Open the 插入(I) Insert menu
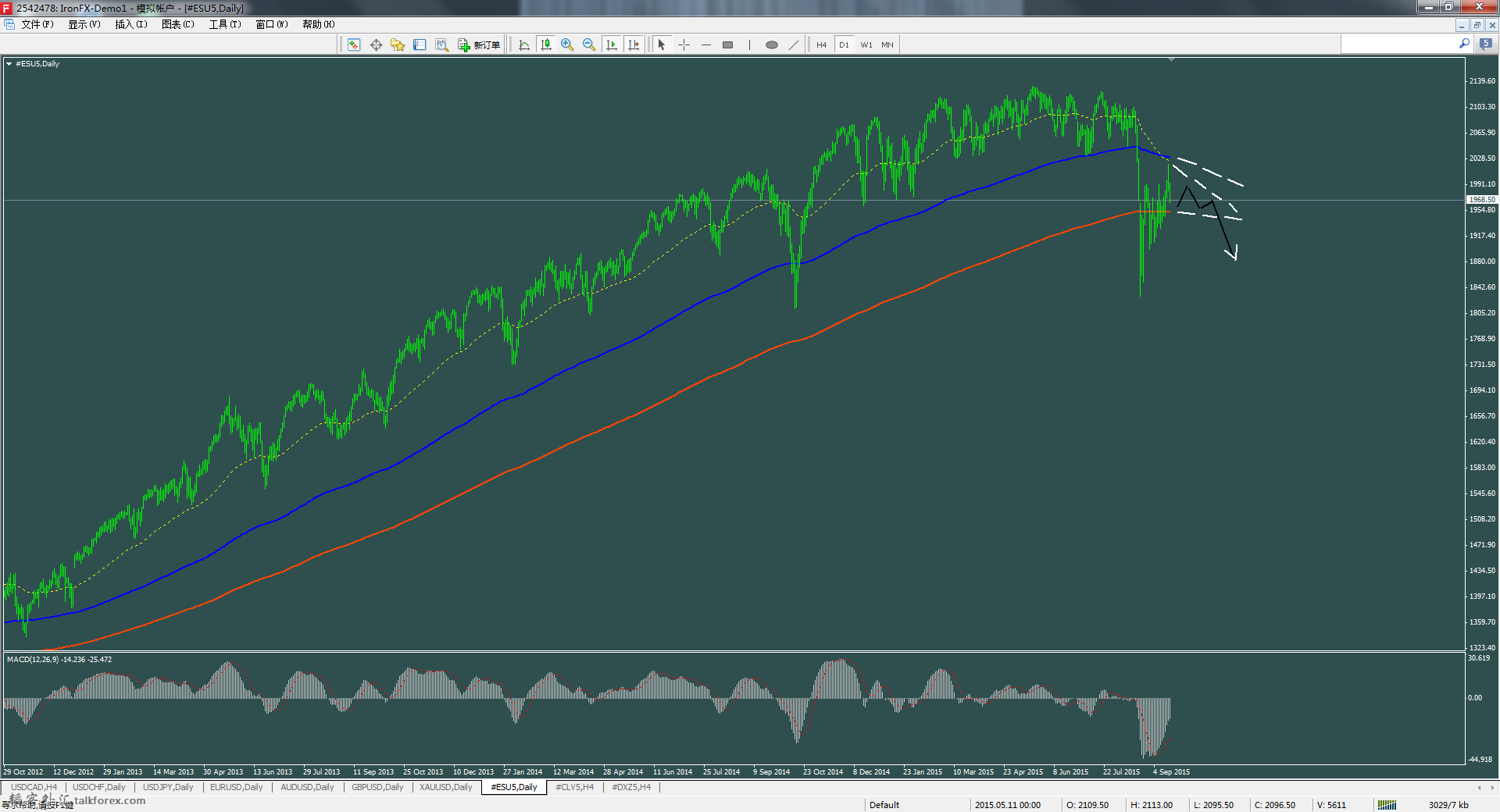Image resolution: width=1500 pixels, height=812 pixels. pyautogui.click(x=131, y=24)
